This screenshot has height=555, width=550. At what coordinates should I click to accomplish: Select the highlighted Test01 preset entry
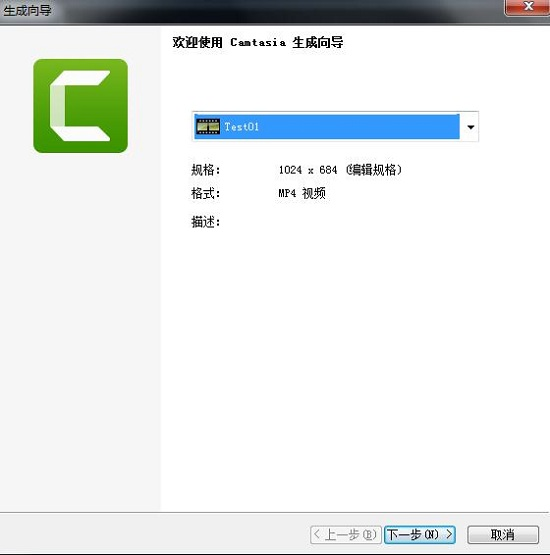click(327, 127)
